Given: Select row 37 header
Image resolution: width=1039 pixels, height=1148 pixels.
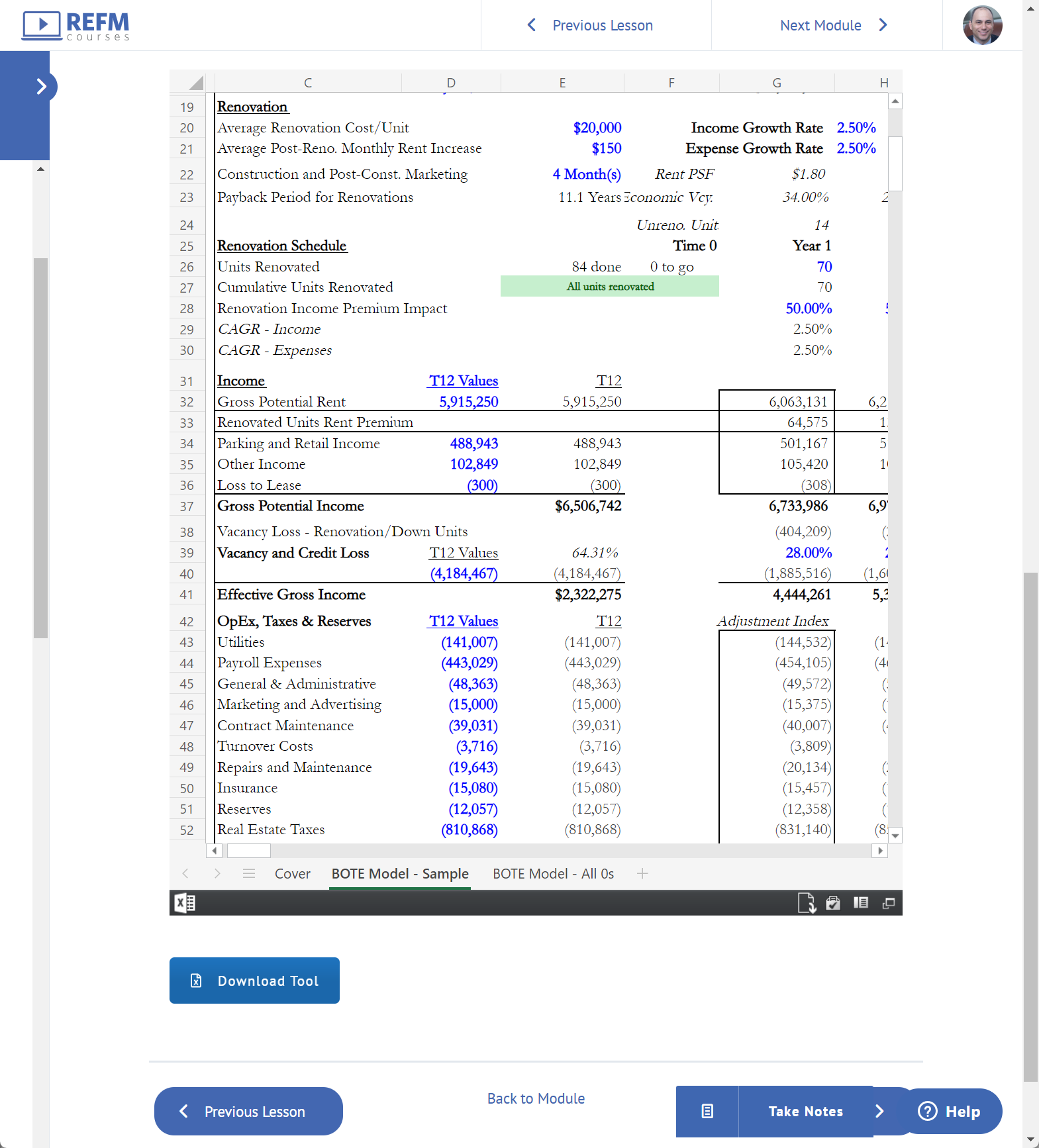Looking at the screenshot, I should [187, 506].
